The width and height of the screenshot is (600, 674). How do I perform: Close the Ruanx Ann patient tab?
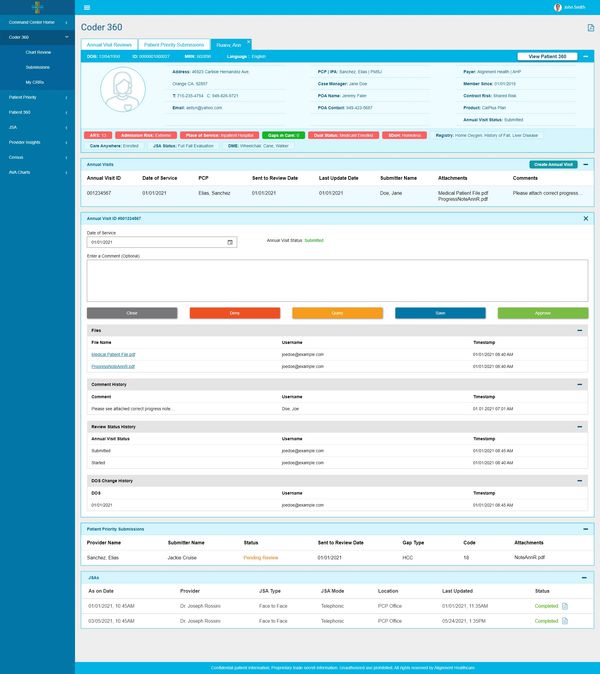click(248, 42)
